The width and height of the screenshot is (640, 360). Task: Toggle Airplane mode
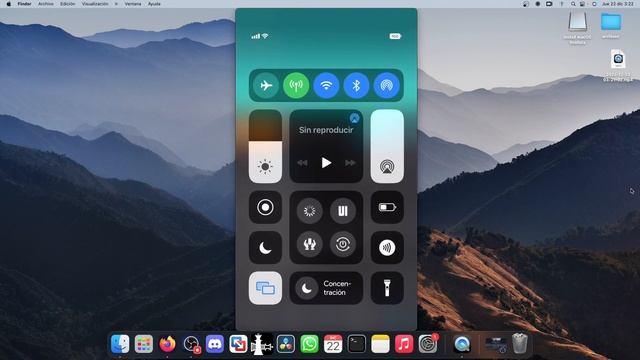(266, 85)
